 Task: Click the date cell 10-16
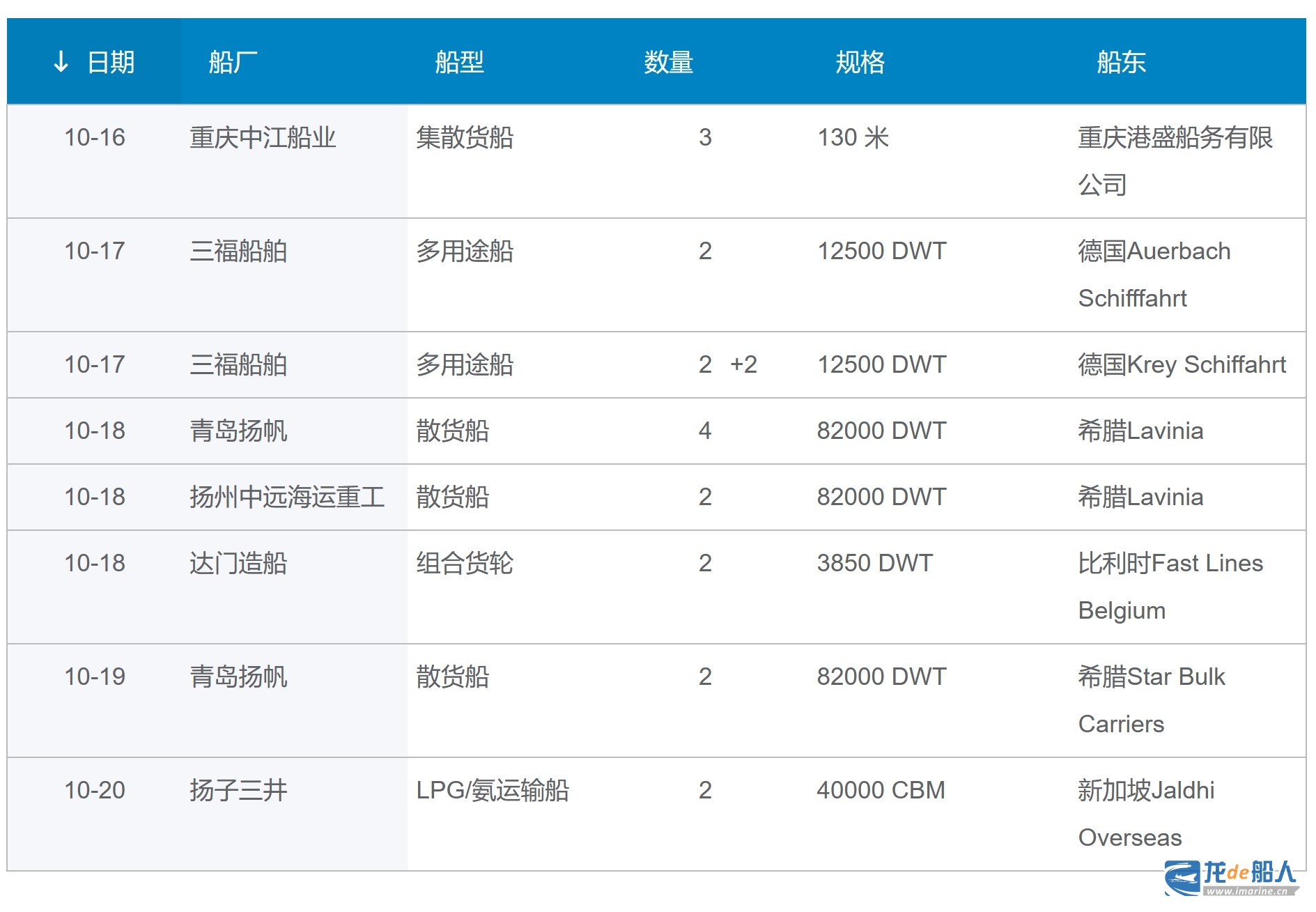(95, 137)
